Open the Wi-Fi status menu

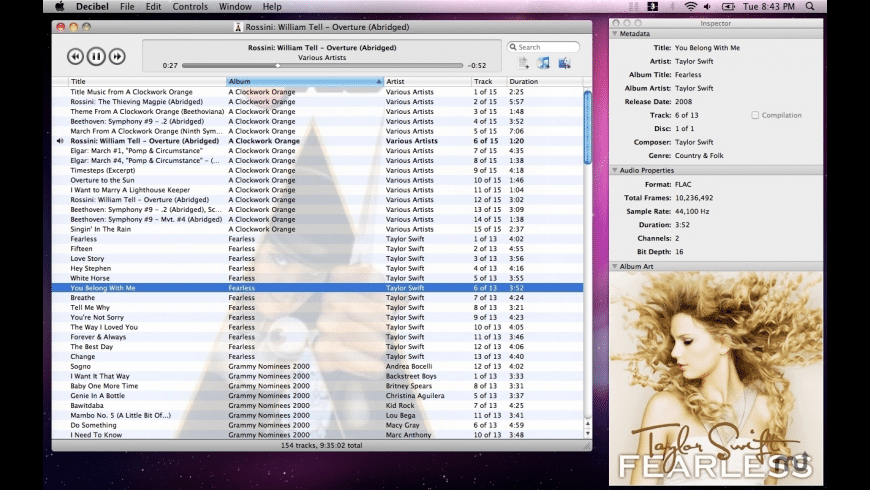tap(690, 7)
